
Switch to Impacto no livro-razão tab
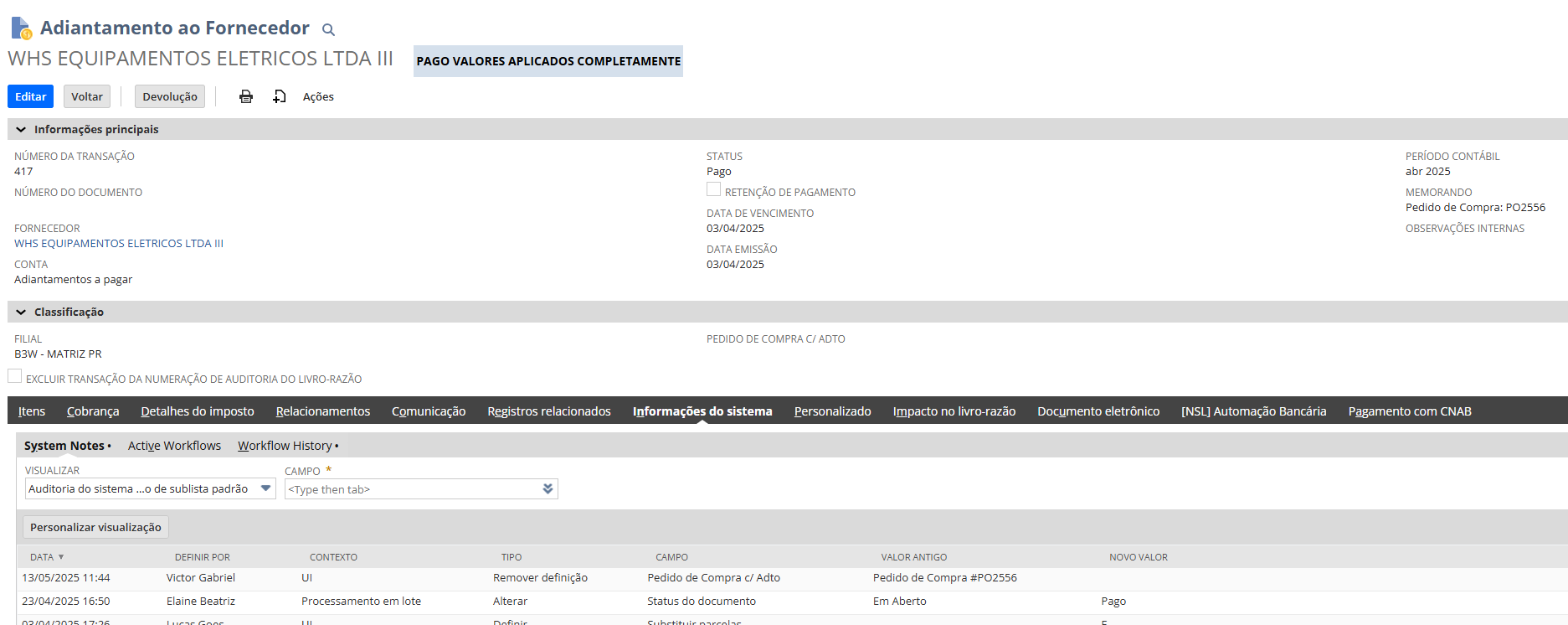click(954, 411)
